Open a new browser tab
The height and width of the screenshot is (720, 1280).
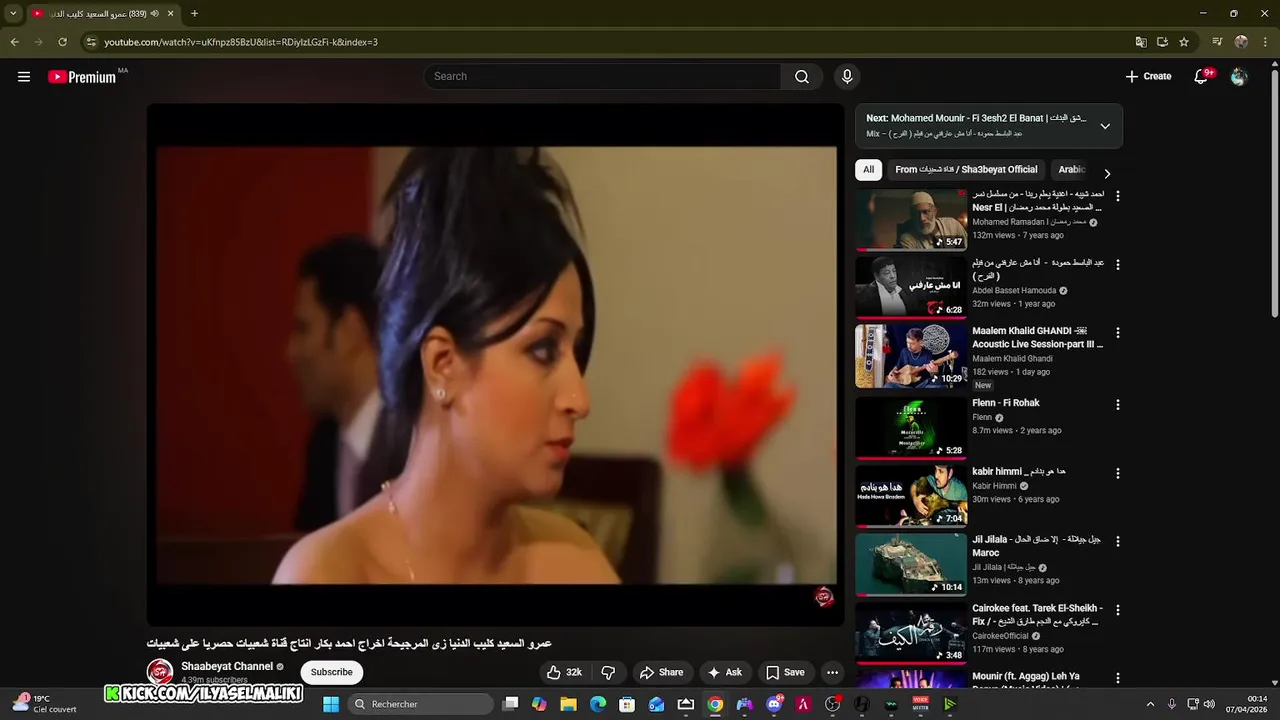(x=194, y=13)
